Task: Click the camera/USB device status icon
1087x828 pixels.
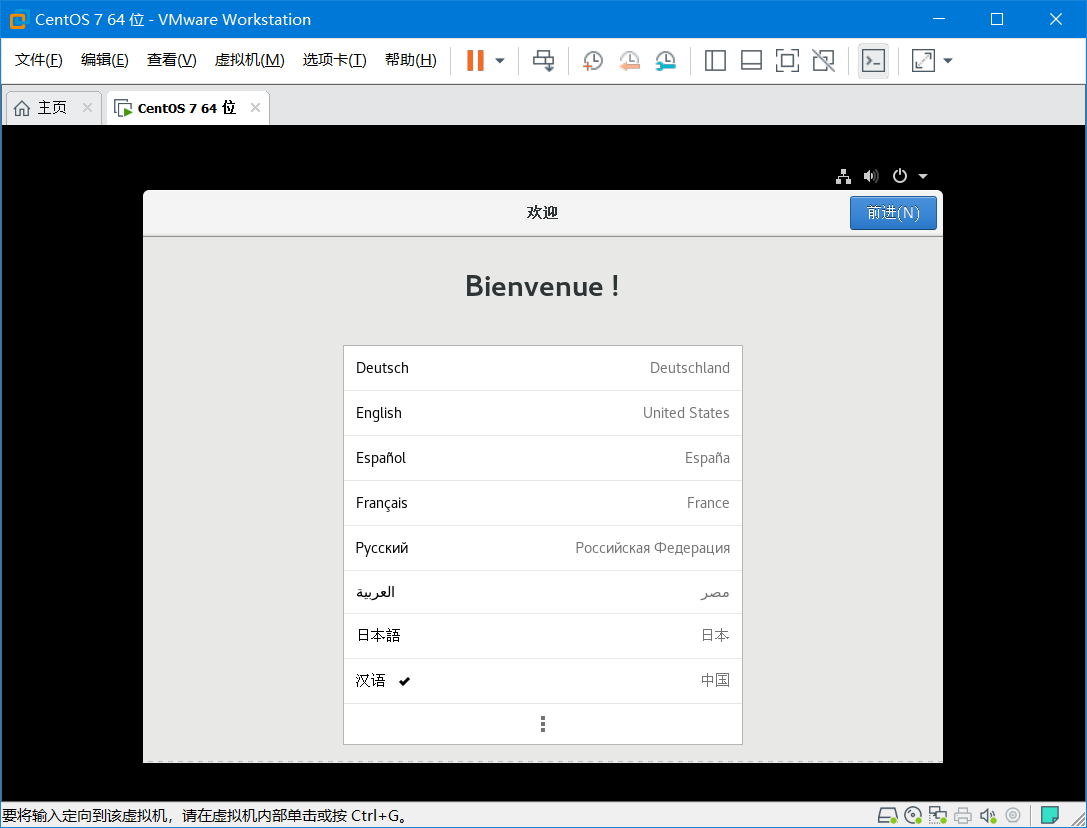Action: 1013,816
